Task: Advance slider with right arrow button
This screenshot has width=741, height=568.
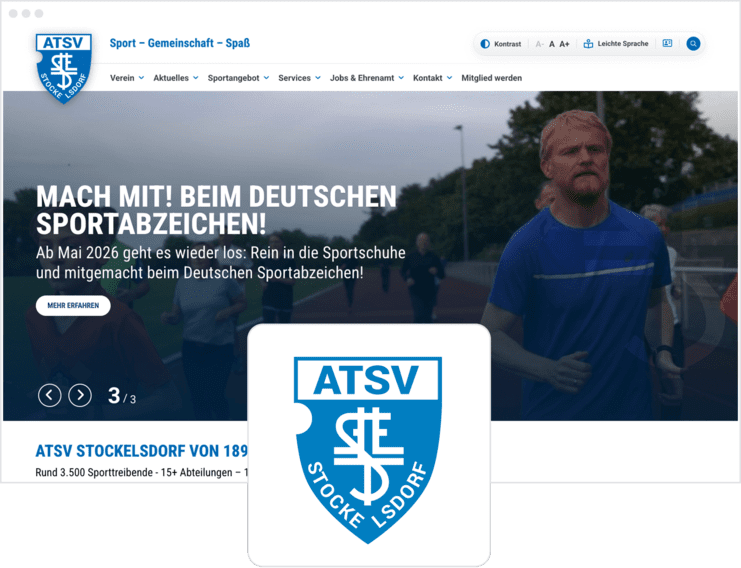Action: point(80,395)
